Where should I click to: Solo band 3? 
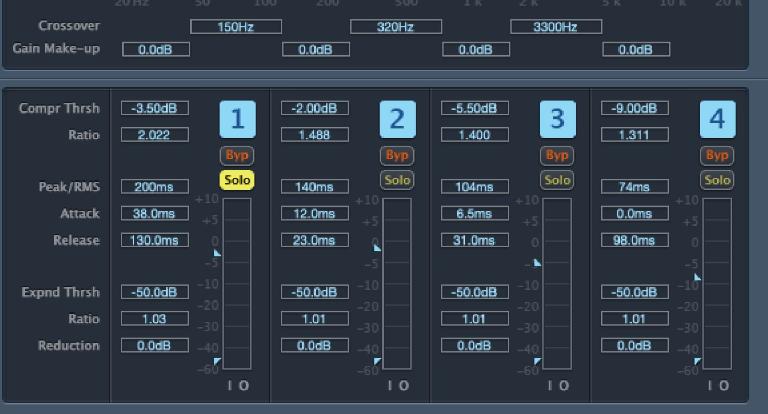tap(557, 180)
